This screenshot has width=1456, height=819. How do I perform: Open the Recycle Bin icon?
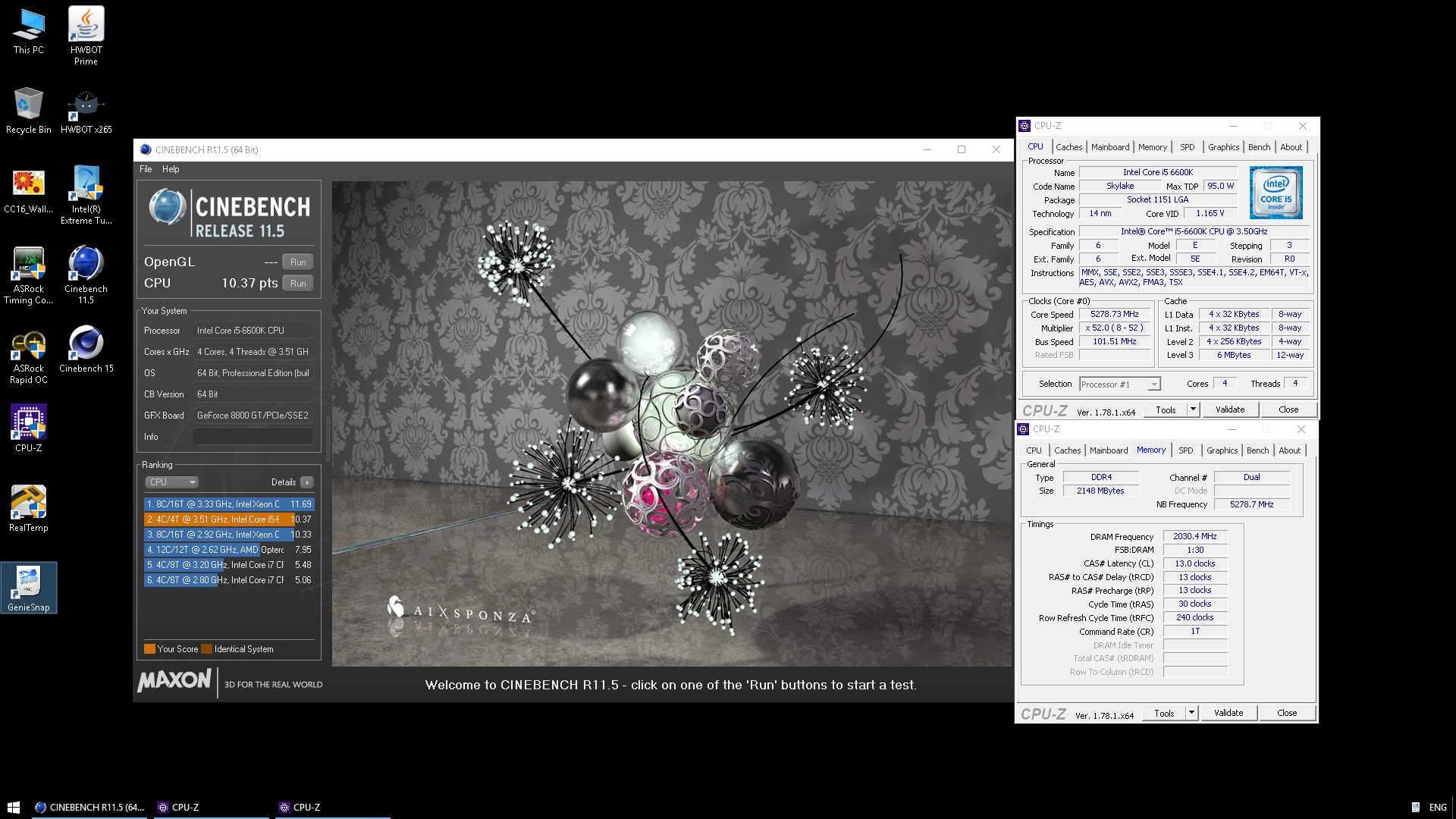coord(29,111)
